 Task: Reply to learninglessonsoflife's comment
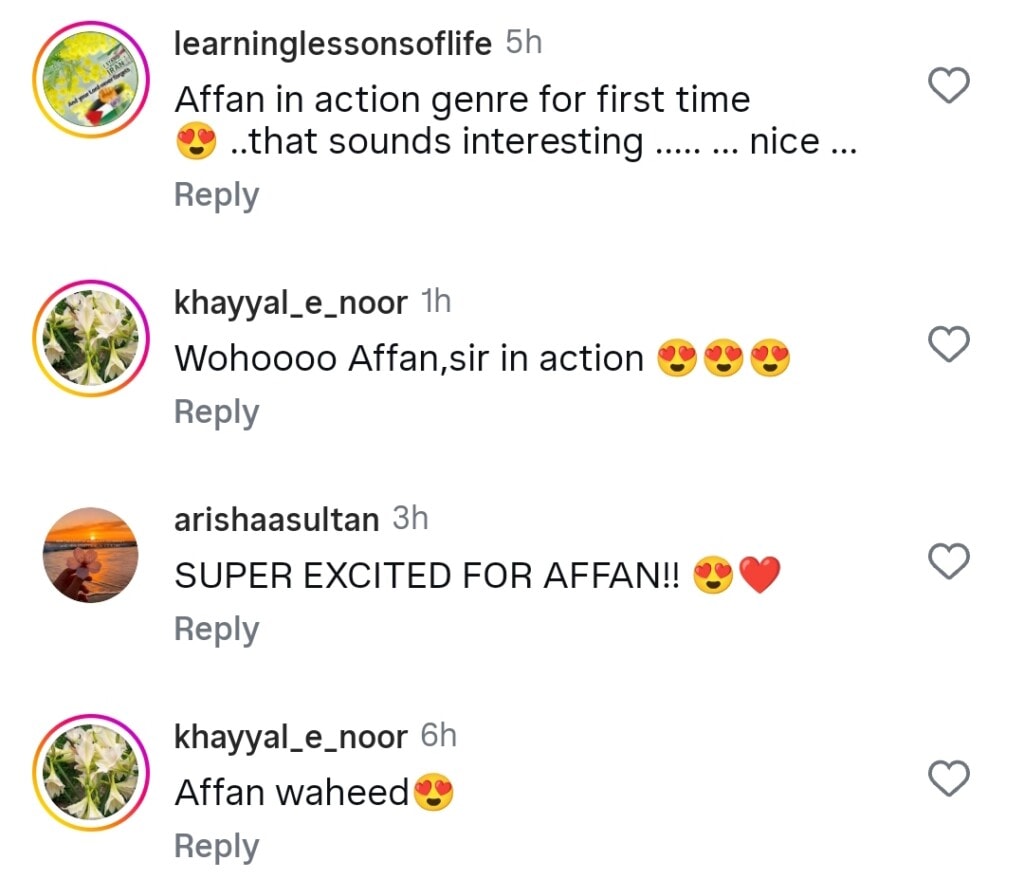(216, 195)
